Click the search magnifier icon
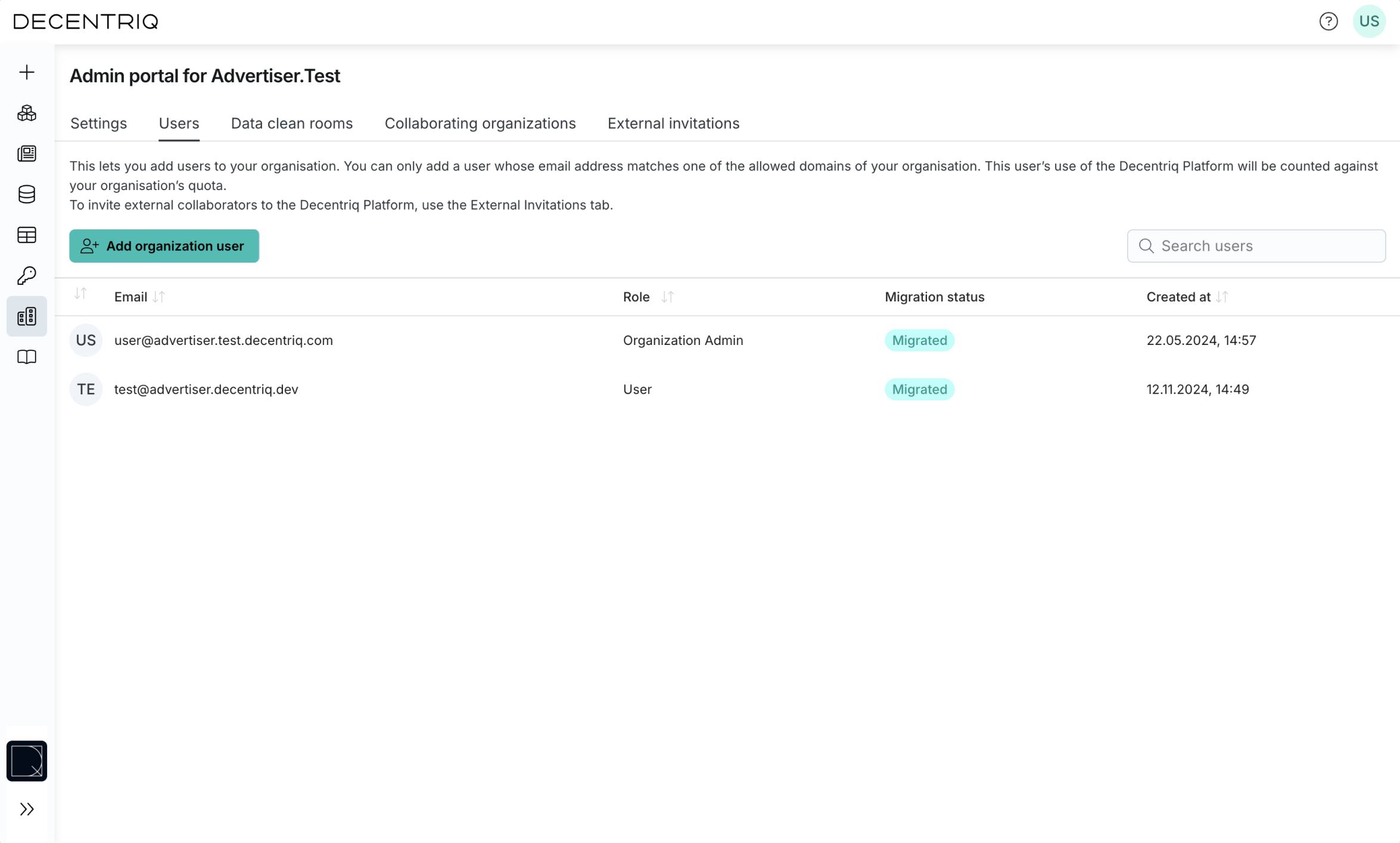Viewport: 1400px width, 843px height. pyautogui.click(x=1146, y=246)
